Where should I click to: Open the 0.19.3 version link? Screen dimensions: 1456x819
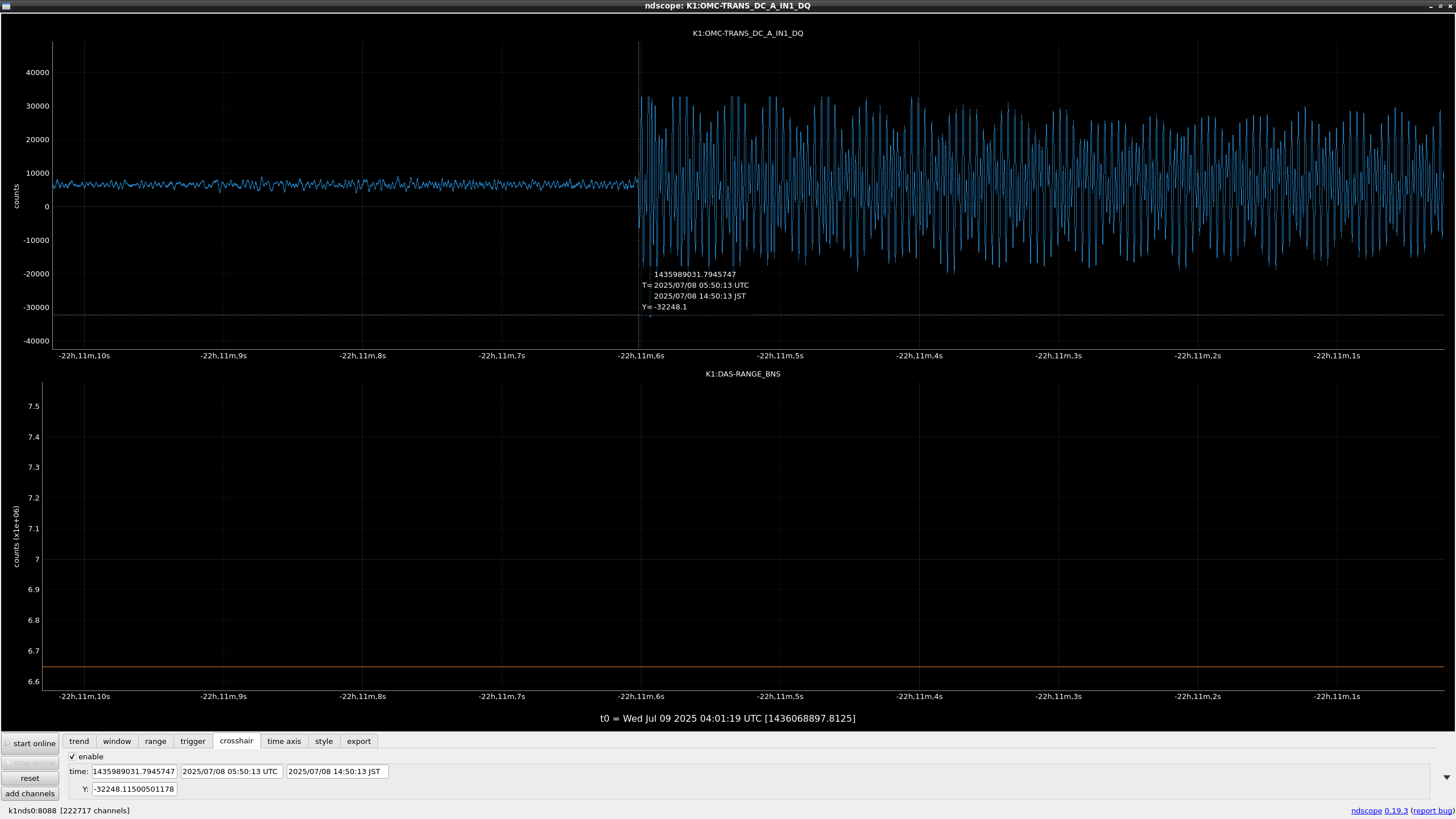[x=1396, y=811]
